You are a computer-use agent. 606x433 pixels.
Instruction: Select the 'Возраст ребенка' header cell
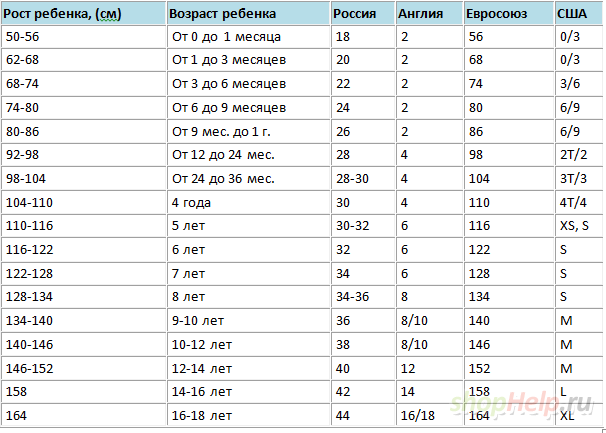[x=249, y=14]
